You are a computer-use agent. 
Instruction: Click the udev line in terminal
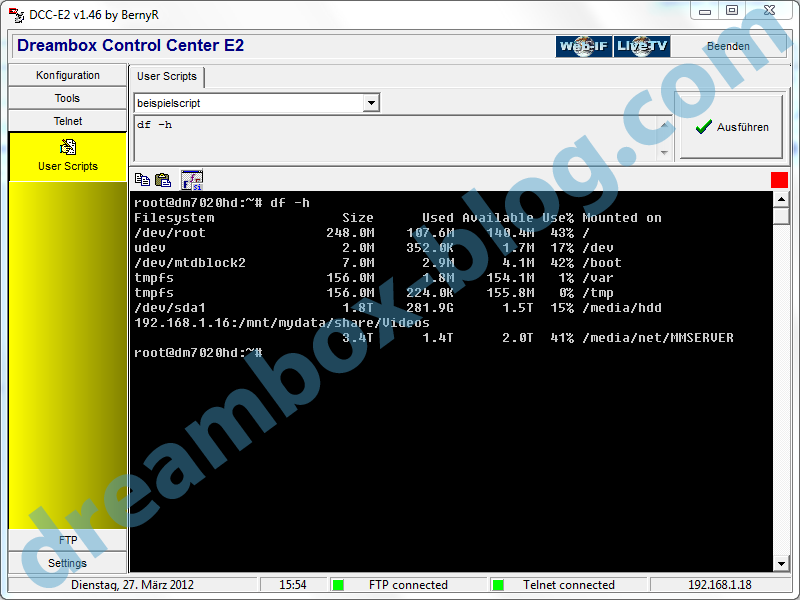(x=373, y=248)
